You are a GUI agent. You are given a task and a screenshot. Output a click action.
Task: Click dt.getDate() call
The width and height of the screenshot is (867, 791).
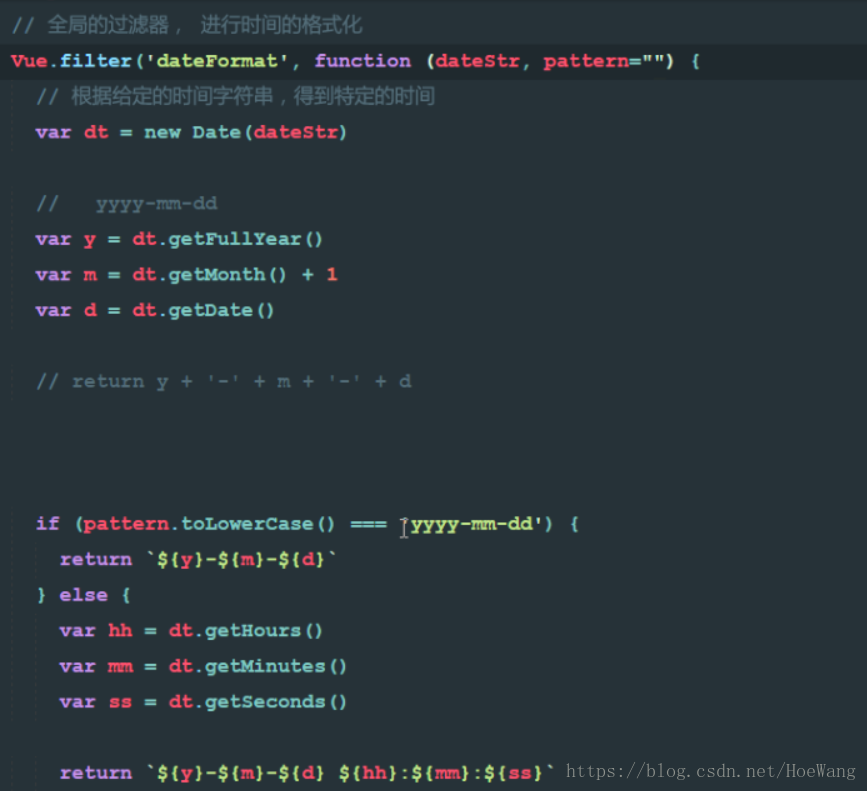[203, 310]
